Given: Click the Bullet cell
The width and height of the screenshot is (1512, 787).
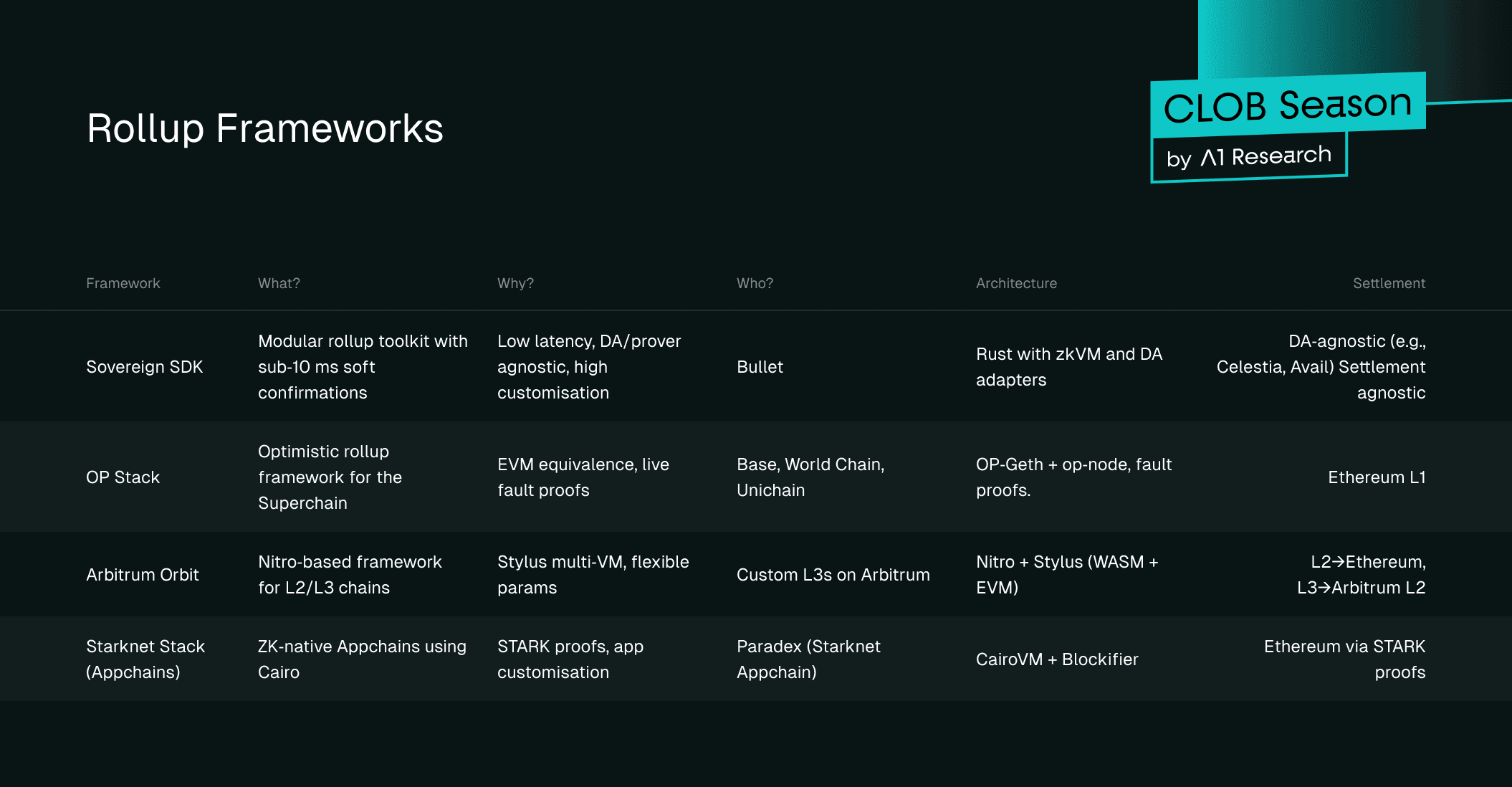Looking at the screenshot, I should [760, 367].
